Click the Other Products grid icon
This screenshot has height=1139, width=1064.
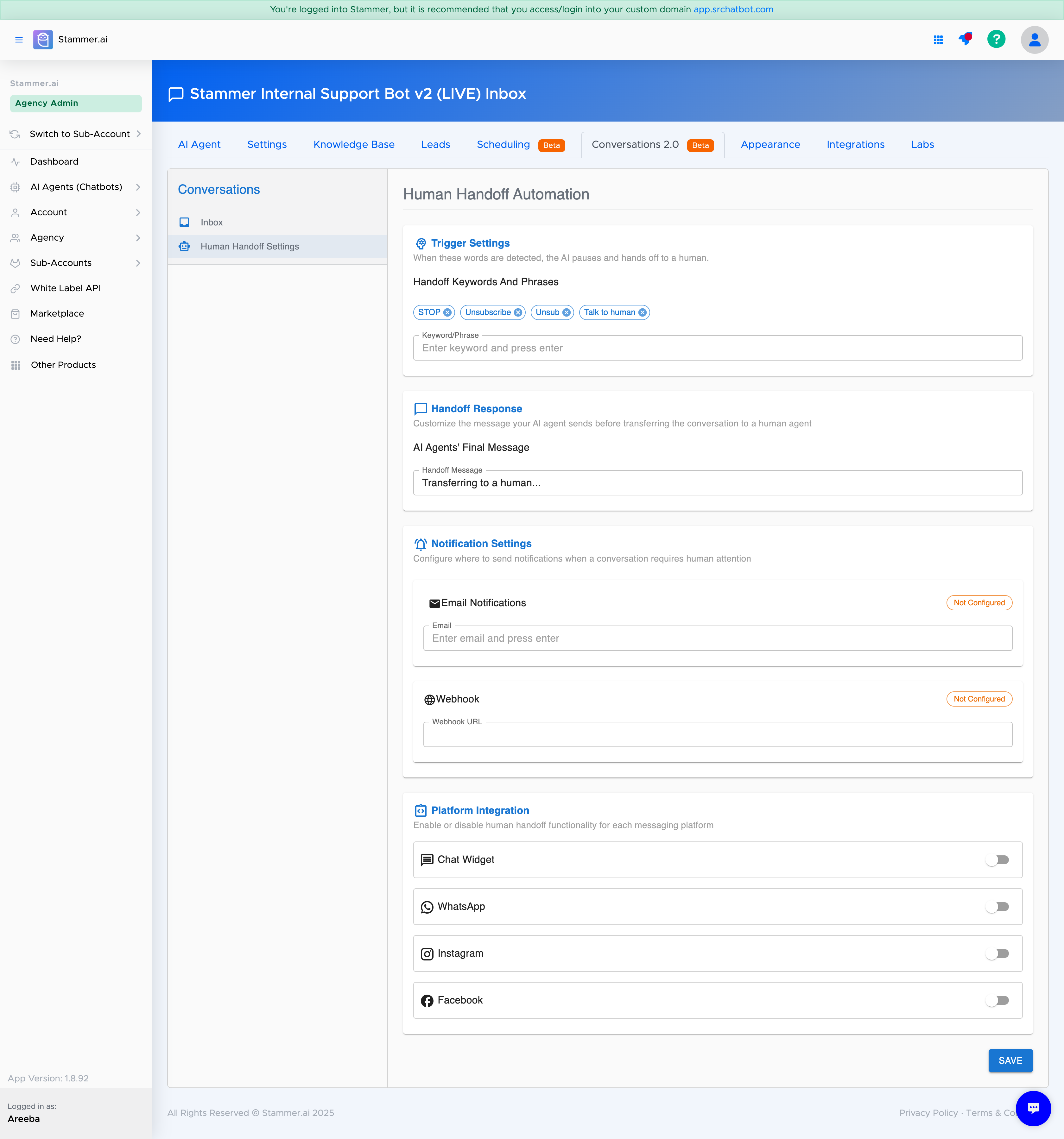click(16, 365)
